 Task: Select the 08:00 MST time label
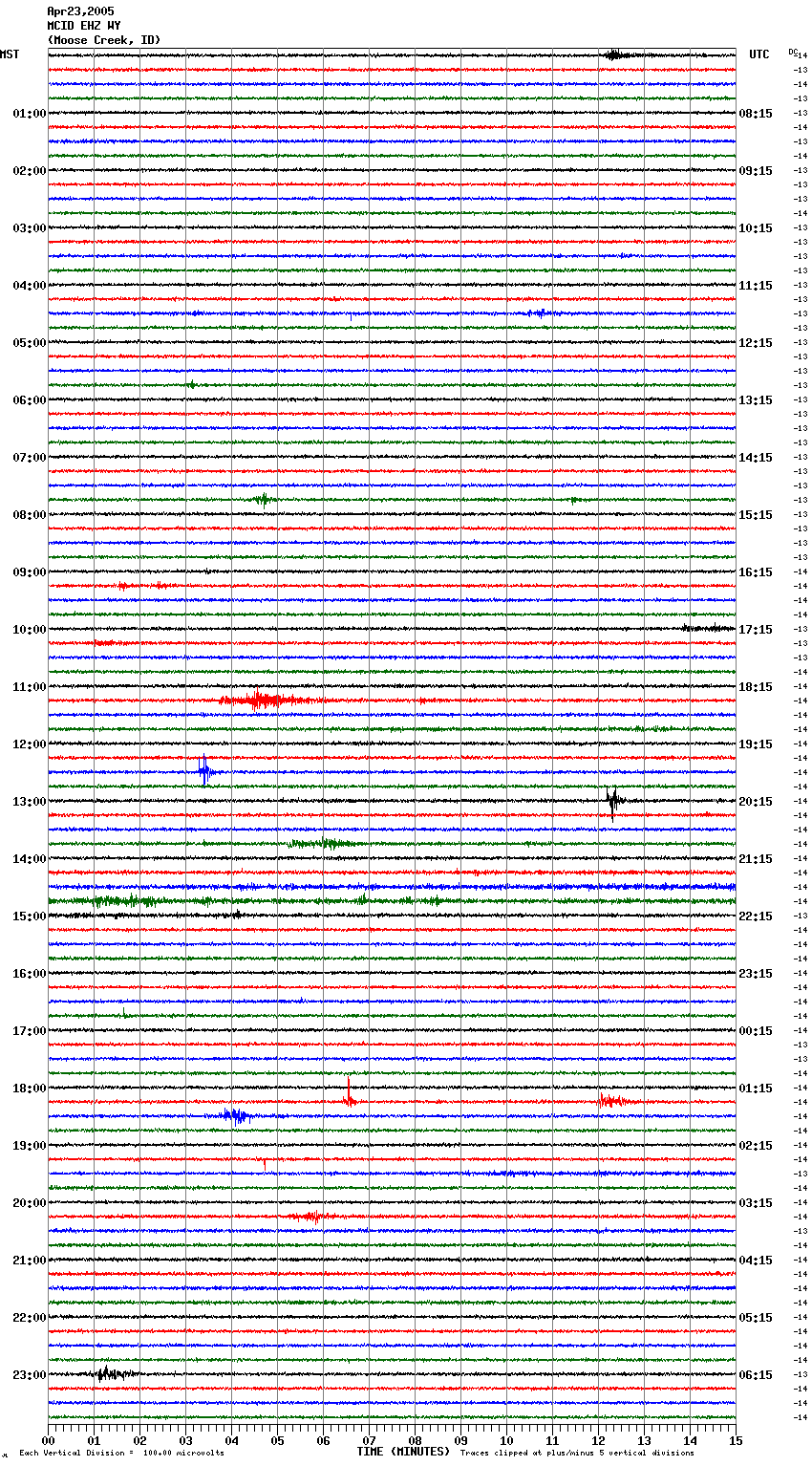coord(30,515)
